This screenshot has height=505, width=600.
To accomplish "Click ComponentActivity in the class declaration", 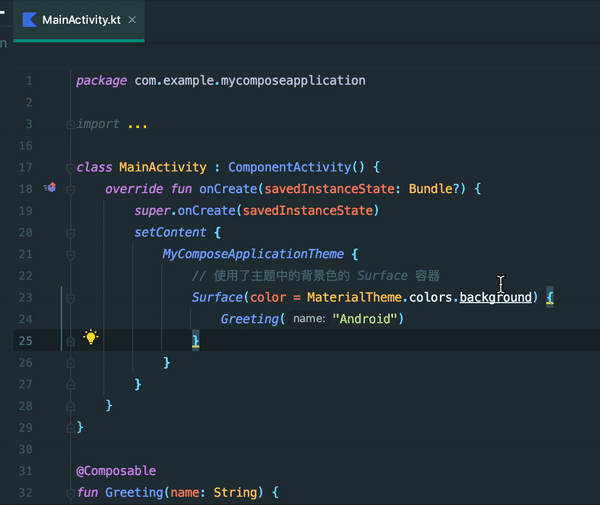I will coord(290,168).
